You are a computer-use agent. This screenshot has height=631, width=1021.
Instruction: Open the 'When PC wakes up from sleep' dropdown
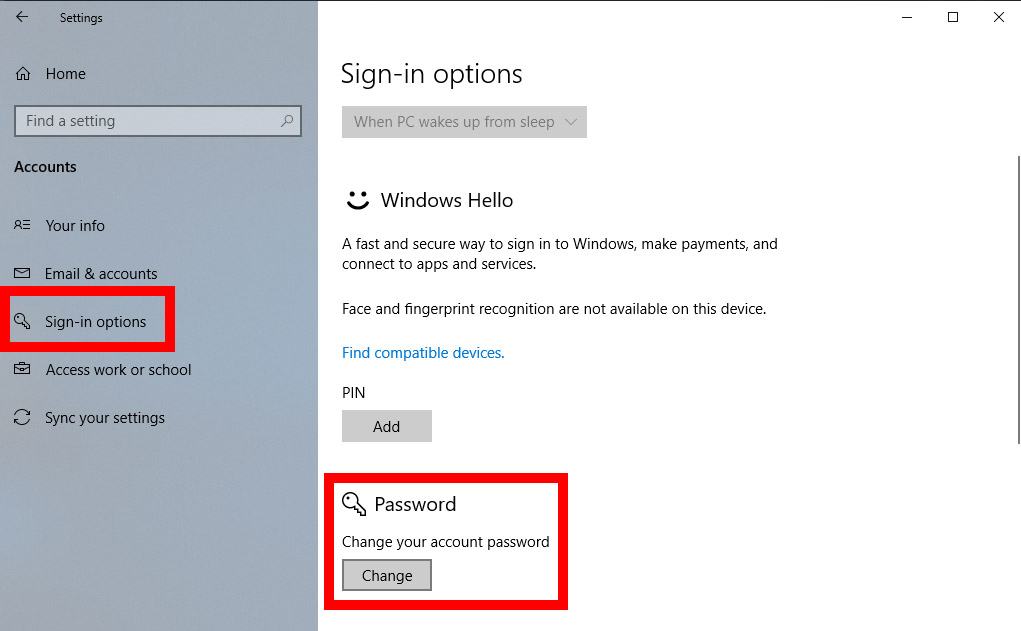464,122
